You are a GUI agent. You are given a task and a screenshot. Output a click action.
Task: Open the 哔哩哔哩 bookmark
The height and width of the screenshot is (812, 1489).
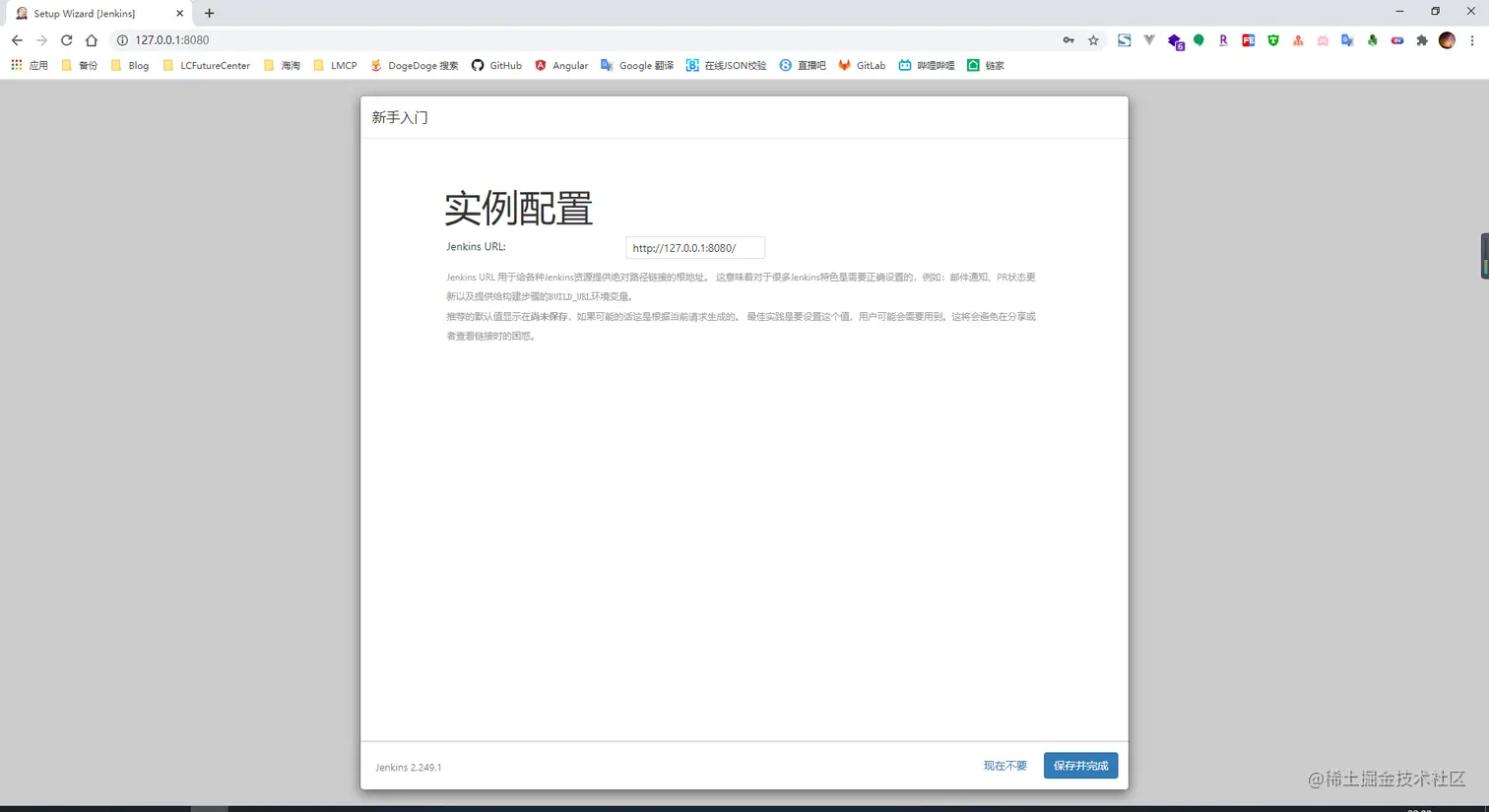click(x=927, y=65)
